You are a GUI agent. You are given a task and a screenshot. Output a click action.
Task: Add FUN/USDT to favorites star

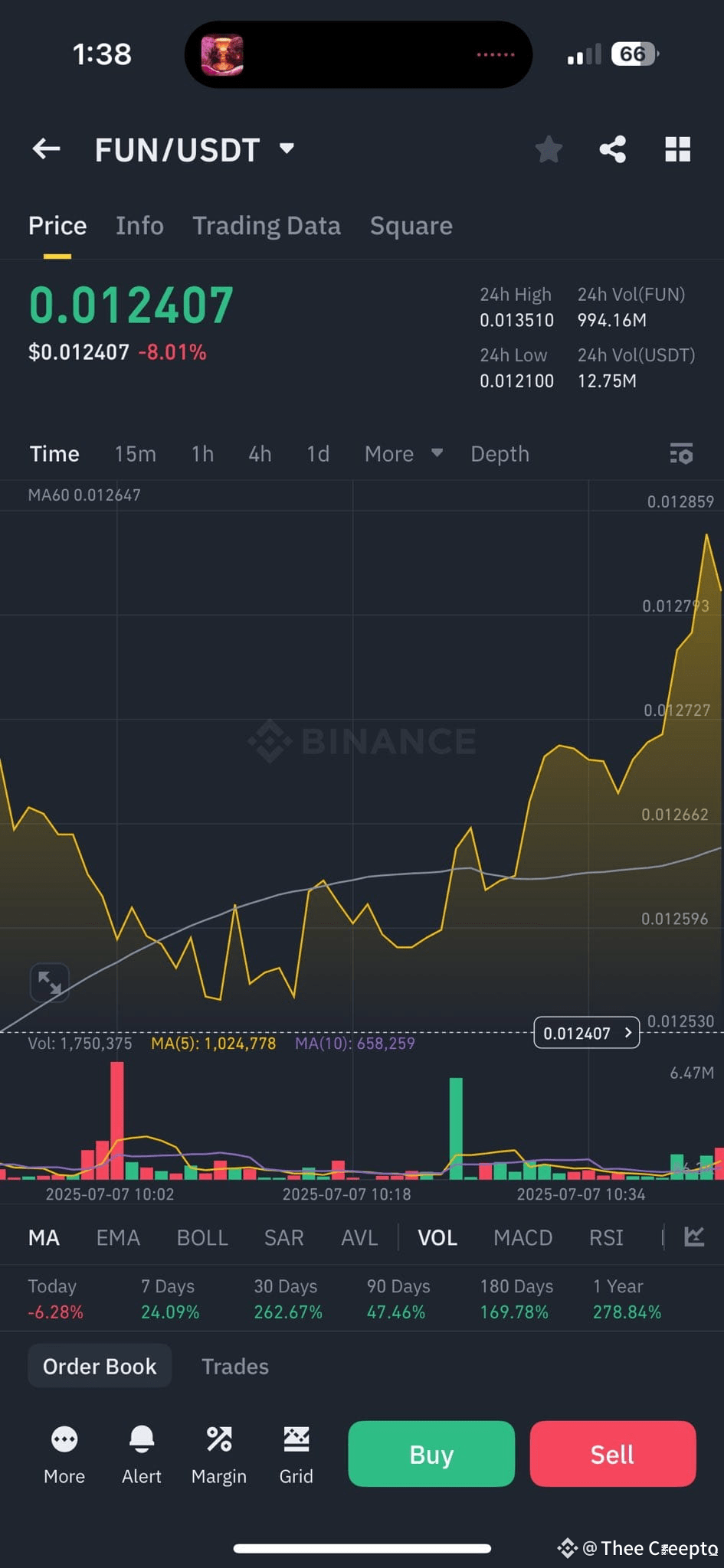click(549, 149)
